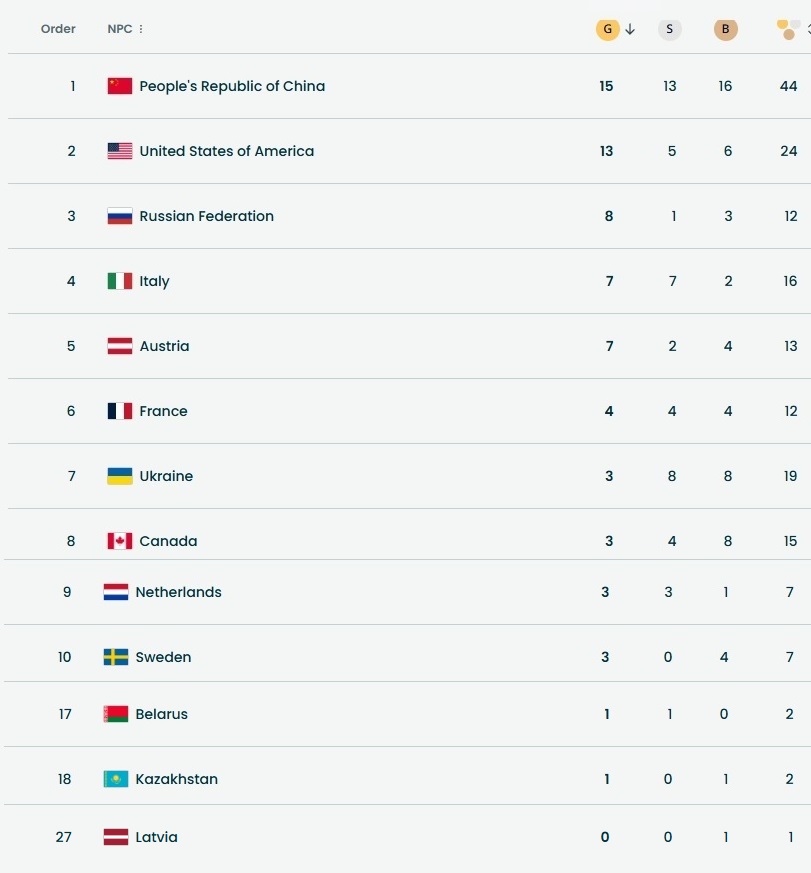Screen dimensions: 811x873
Task: Click the China flag icon
Action: click(x=120, y=86)
